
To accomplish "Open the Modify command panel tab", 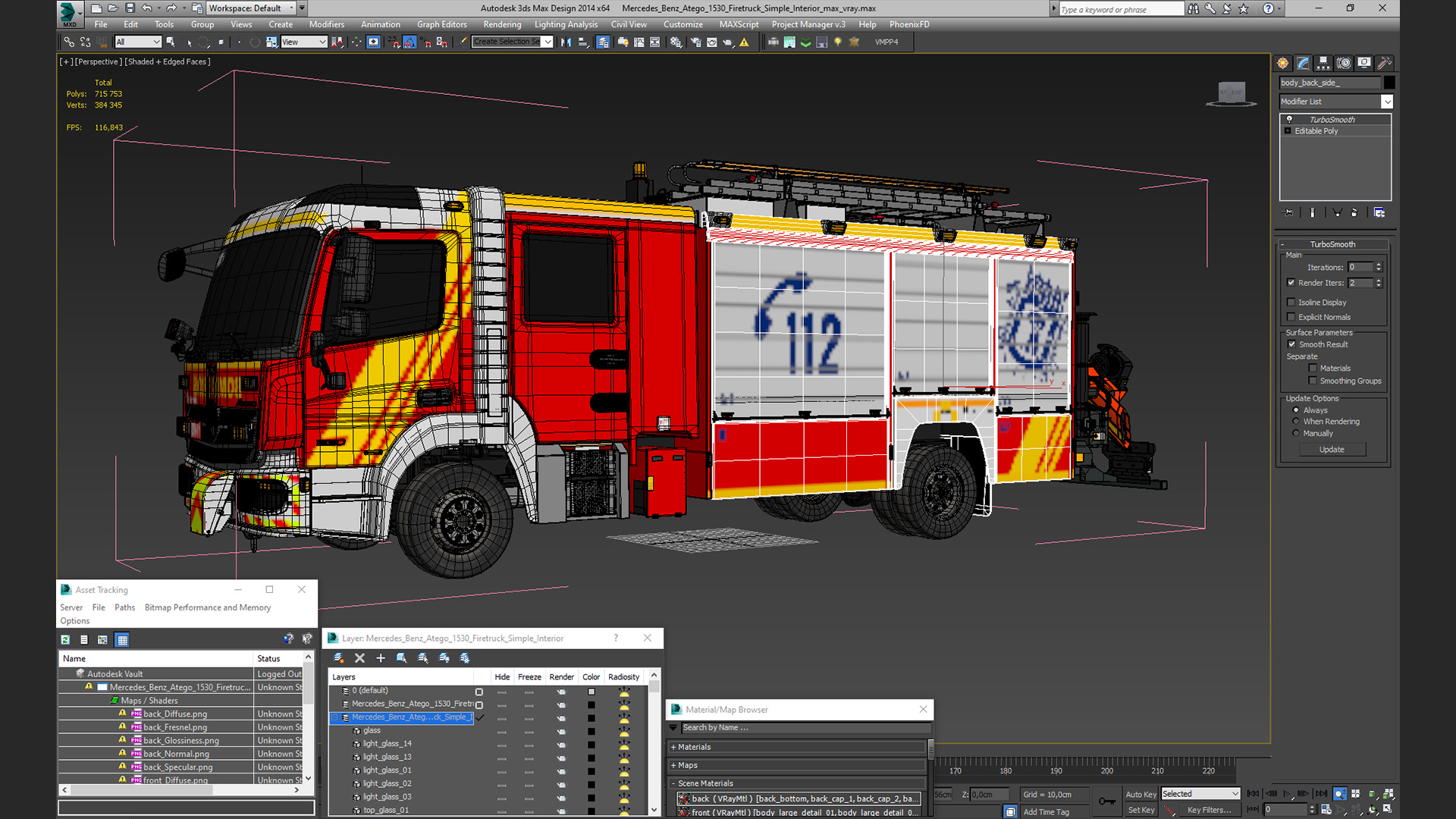I will click(x=1303, y=63).
